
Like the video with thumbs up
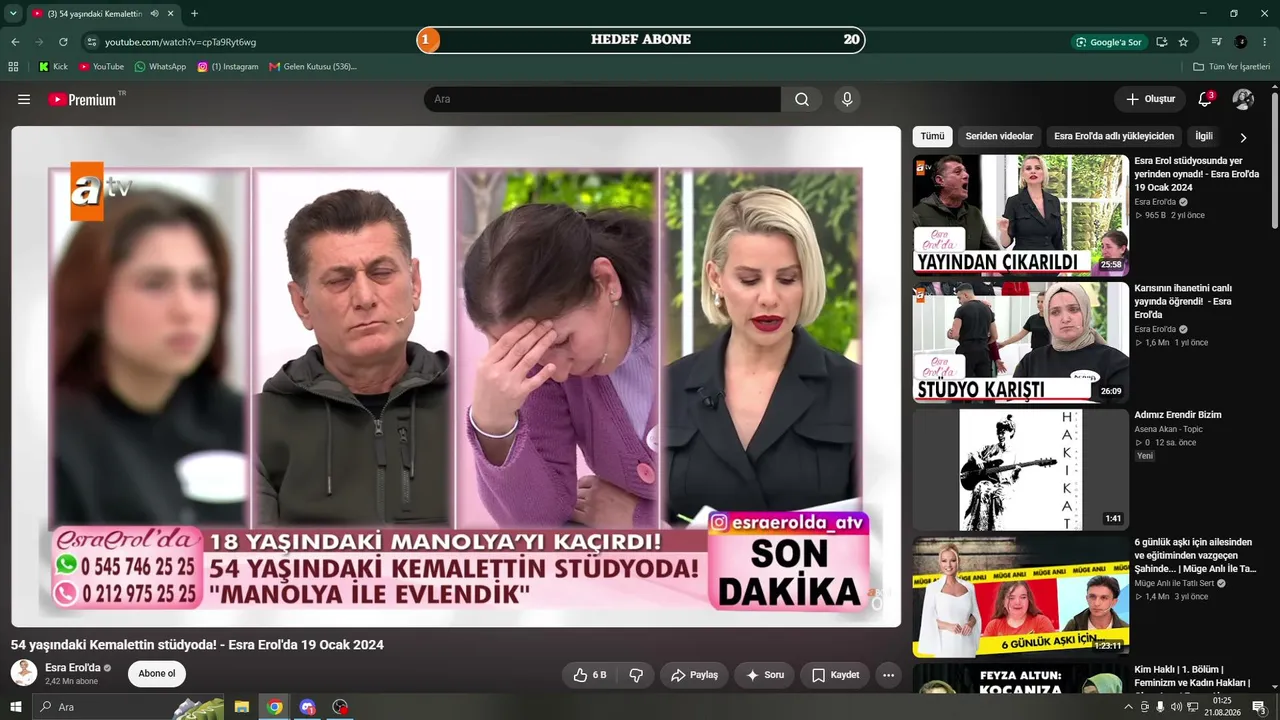coord(590,675)
